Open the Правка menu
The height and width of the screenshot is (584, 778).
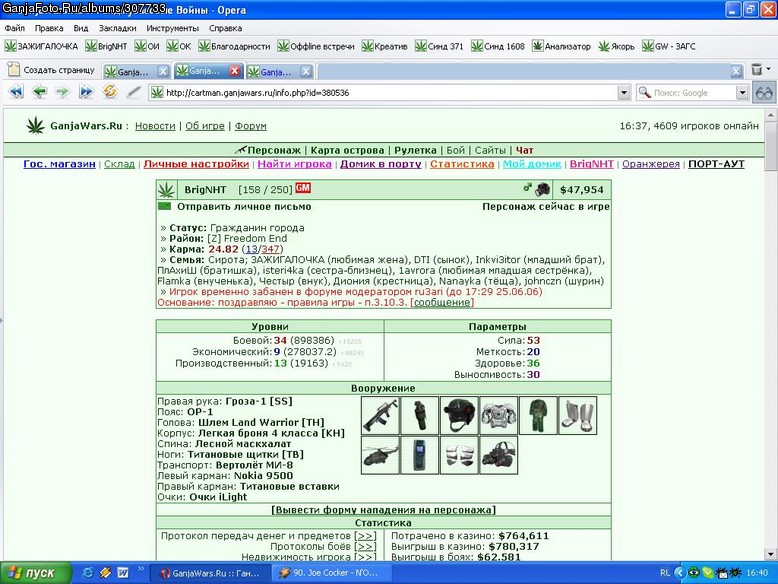point(49,28)
